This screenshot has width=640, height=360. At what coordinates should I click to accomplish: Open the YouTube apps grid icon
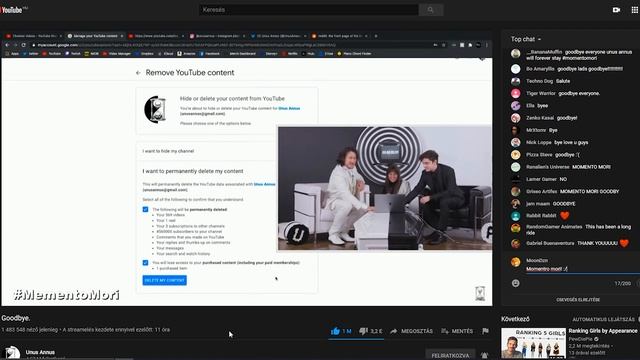[x=635, y=10]
